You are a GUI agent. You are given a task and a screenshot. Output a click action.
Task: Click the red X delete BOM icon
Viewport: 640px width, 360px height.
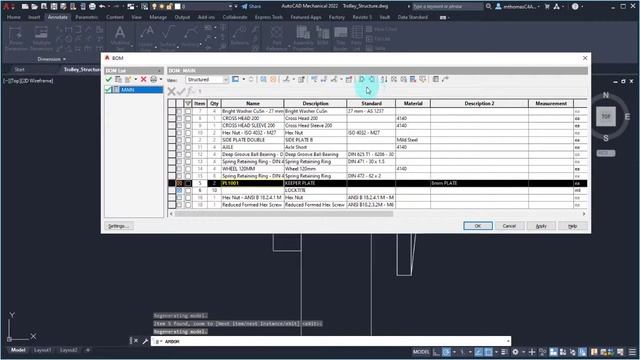coord(143,79)
